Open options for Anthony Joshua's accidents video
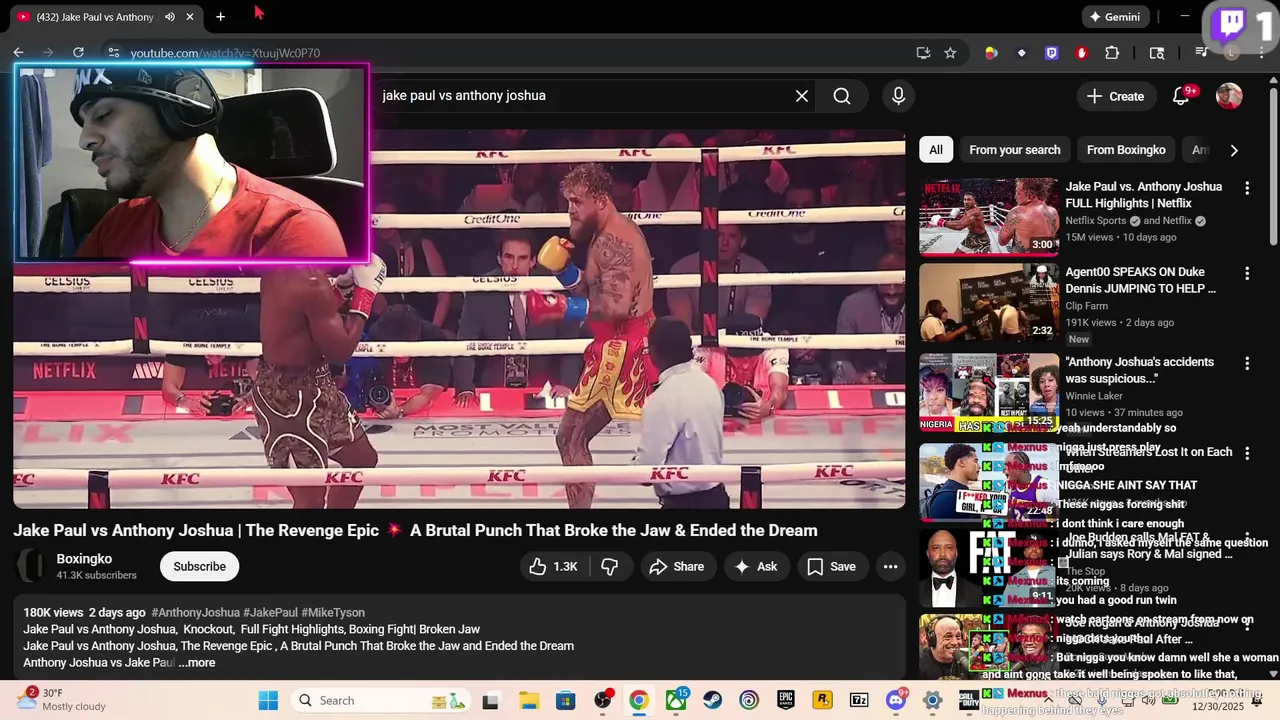This screenshot has width=1280, height=720. pos(1247,363)
